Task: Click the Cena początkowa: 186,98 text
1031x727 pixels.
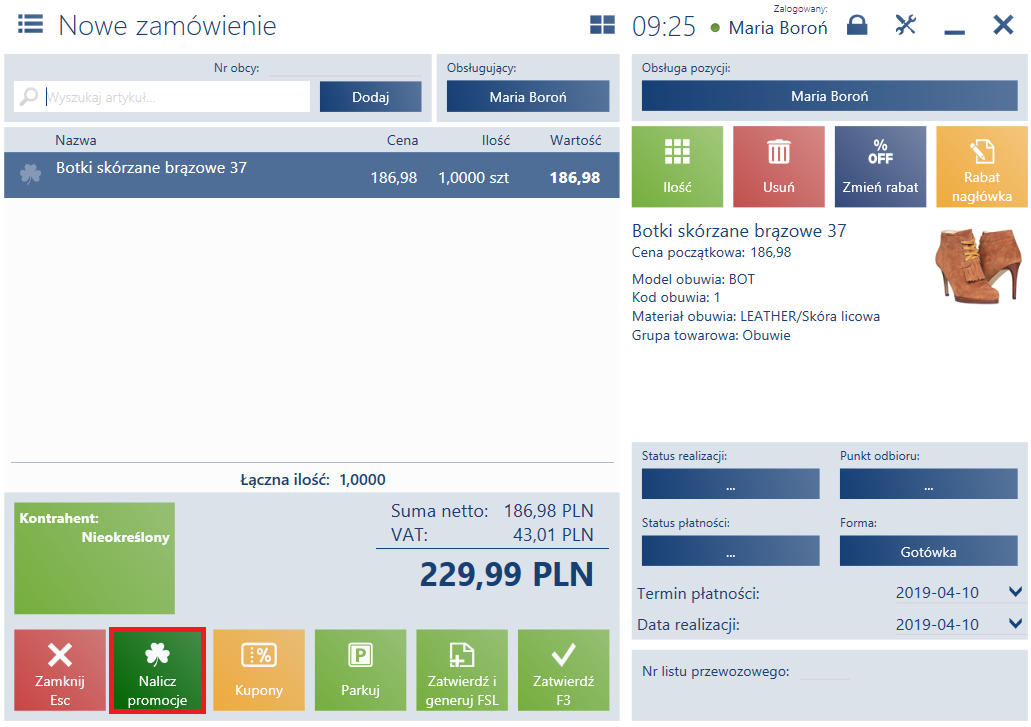Action: (711, 252)
